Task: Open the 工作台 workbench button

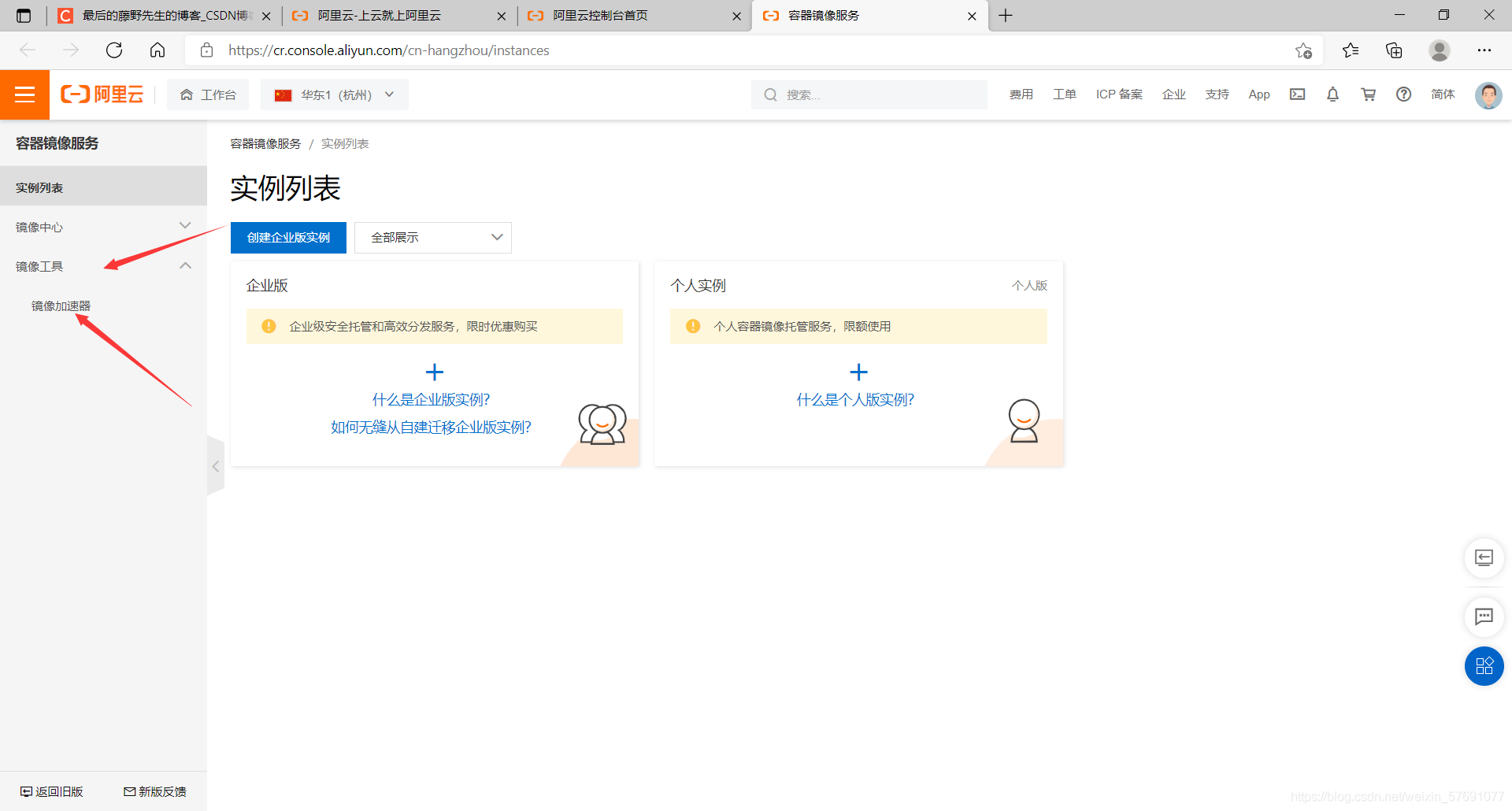Action: tap(208, 94)
